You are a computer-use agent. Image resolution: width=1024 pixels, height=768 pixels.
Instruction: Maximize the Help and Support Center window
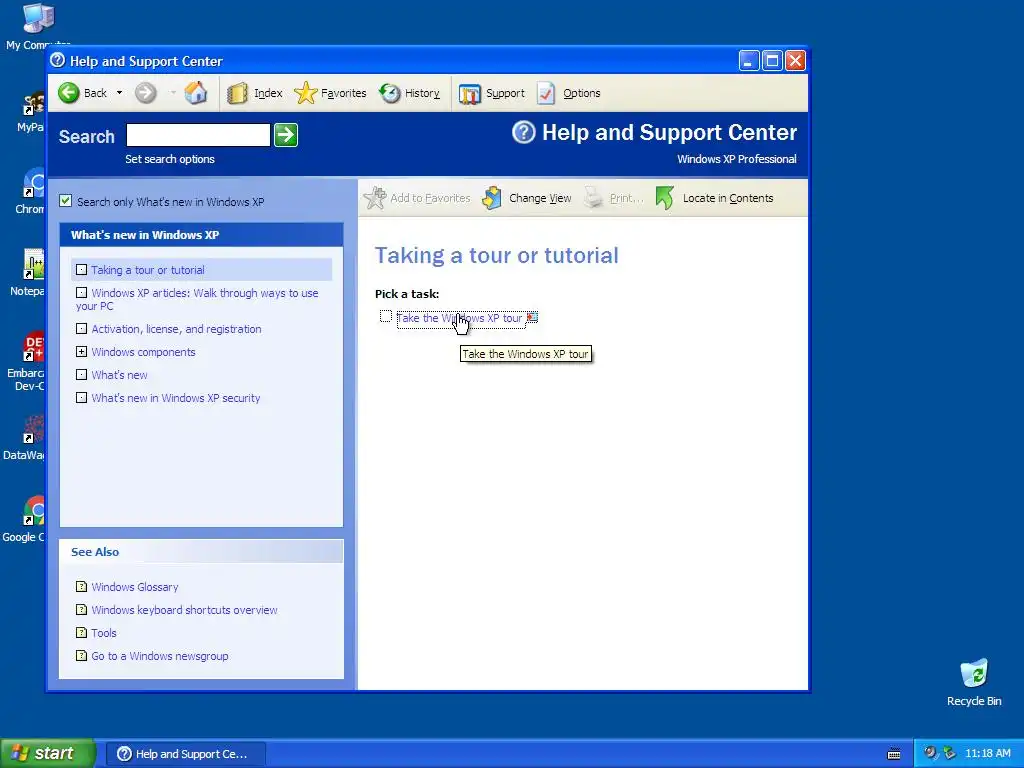point(772,61)
